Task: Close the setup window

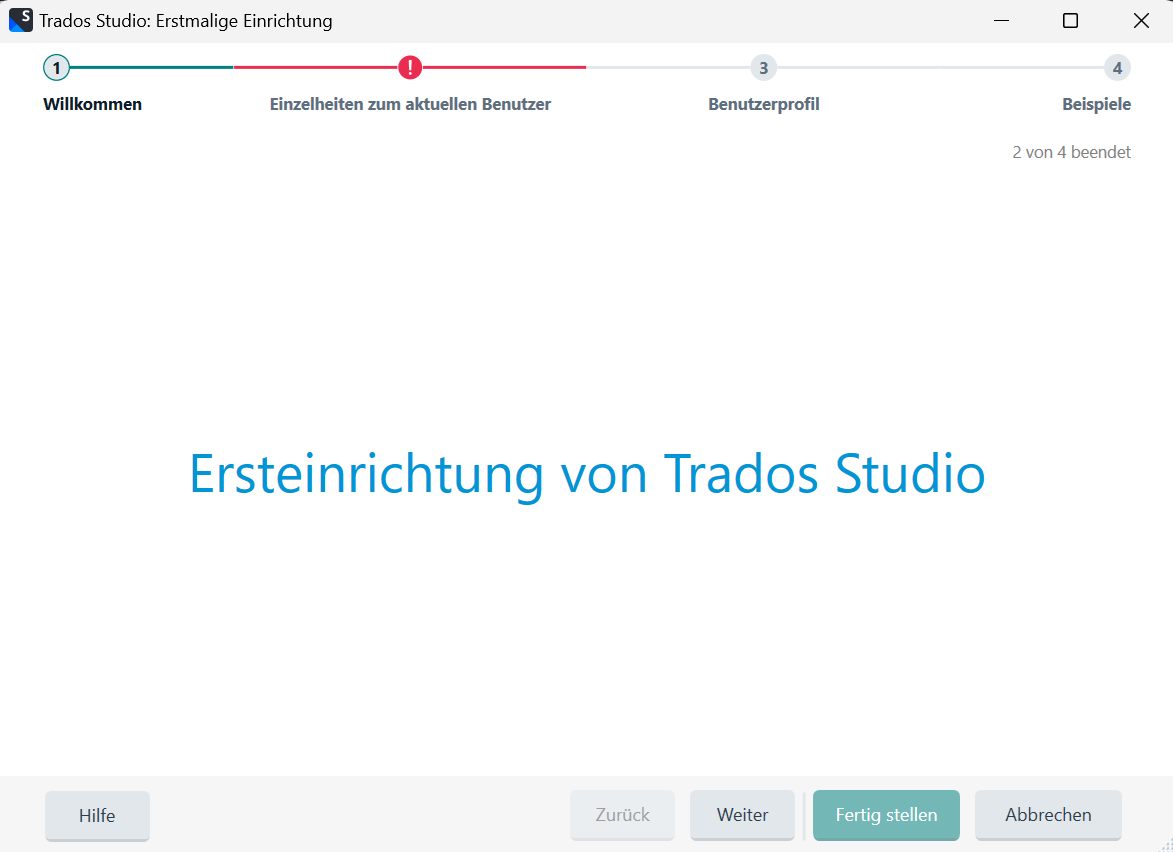Action: [1141, 21]
